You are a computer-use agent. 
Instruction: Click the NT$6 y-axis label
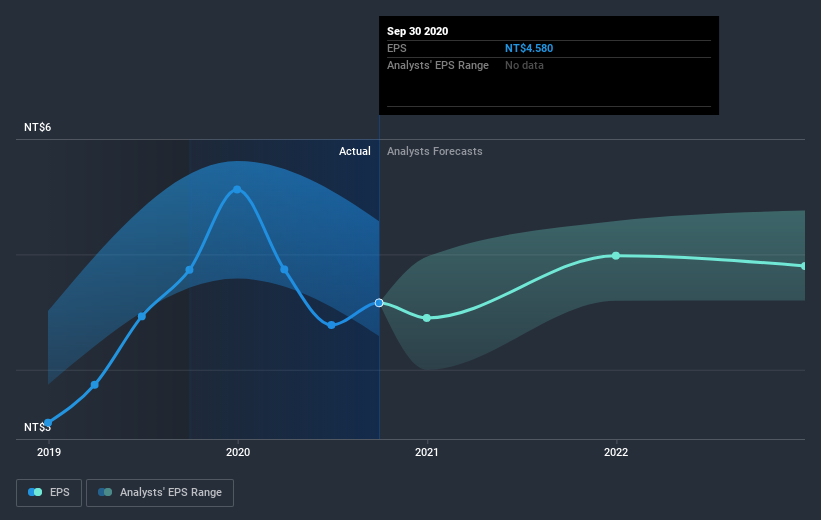coord(38,127)
